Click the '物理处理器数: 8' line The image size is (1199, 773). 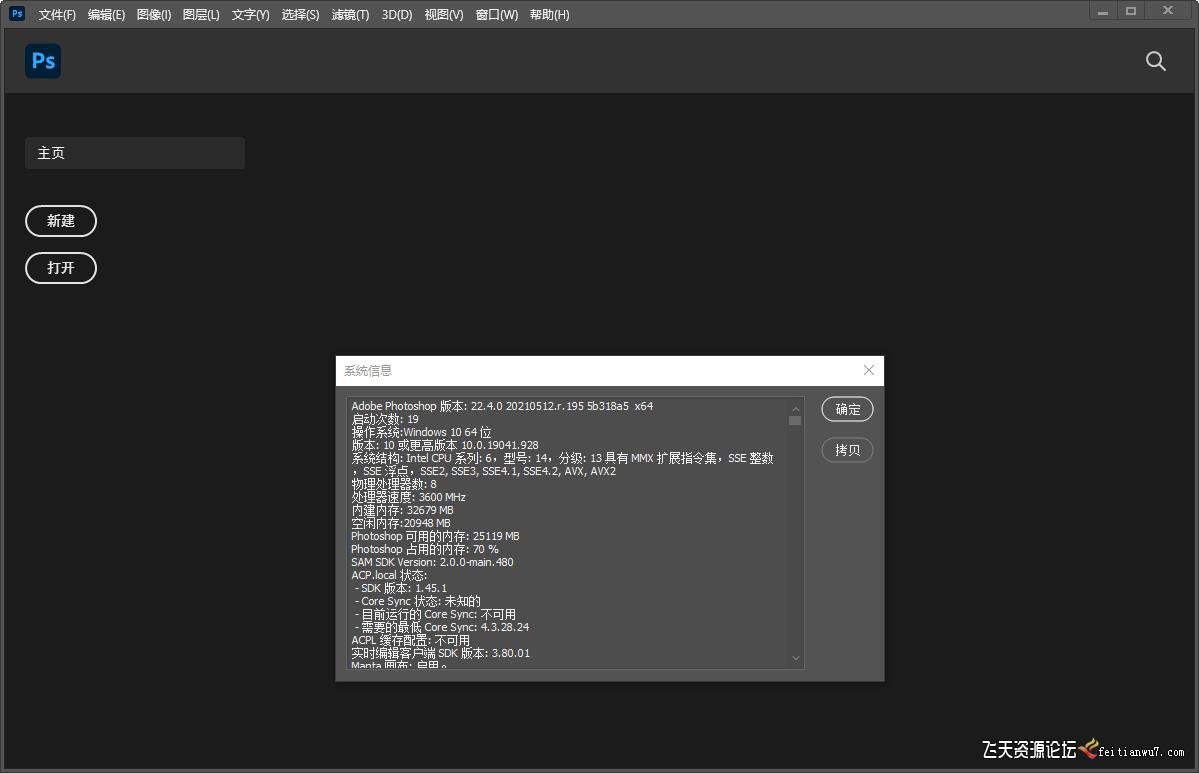[394, 484]
